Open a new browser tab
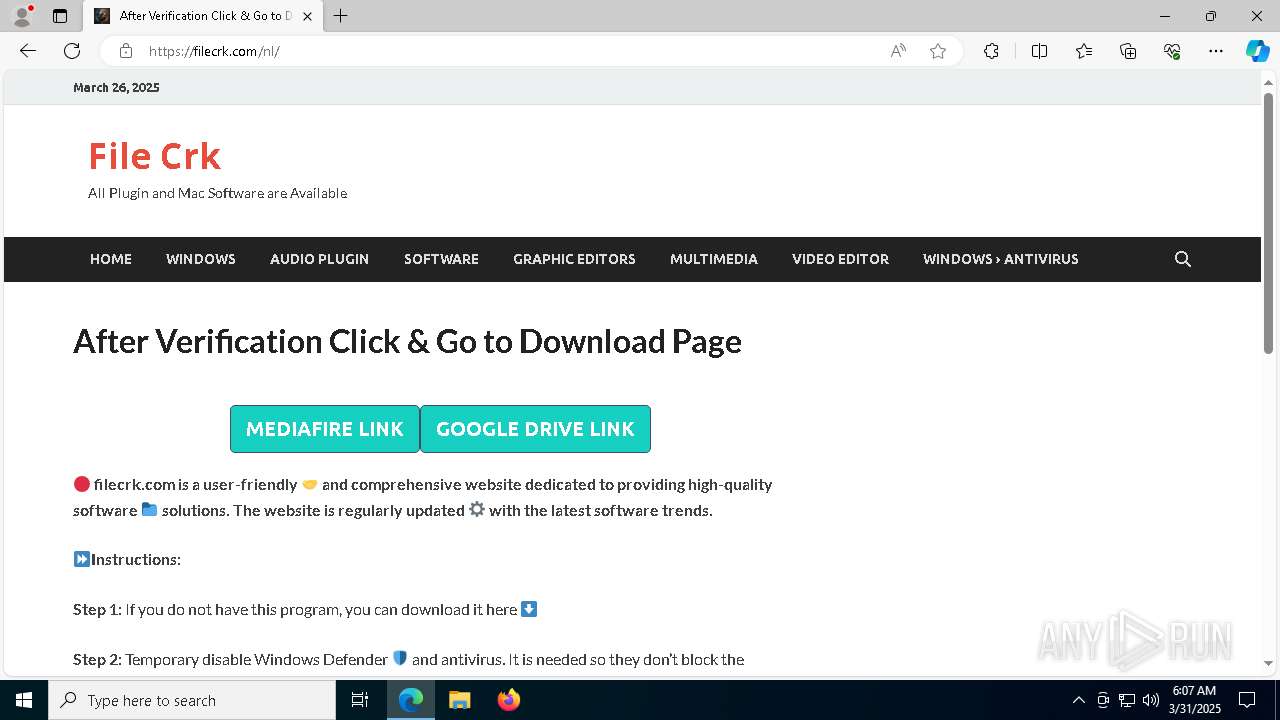This screenshot has height=720, width=1280. [341, 16]
